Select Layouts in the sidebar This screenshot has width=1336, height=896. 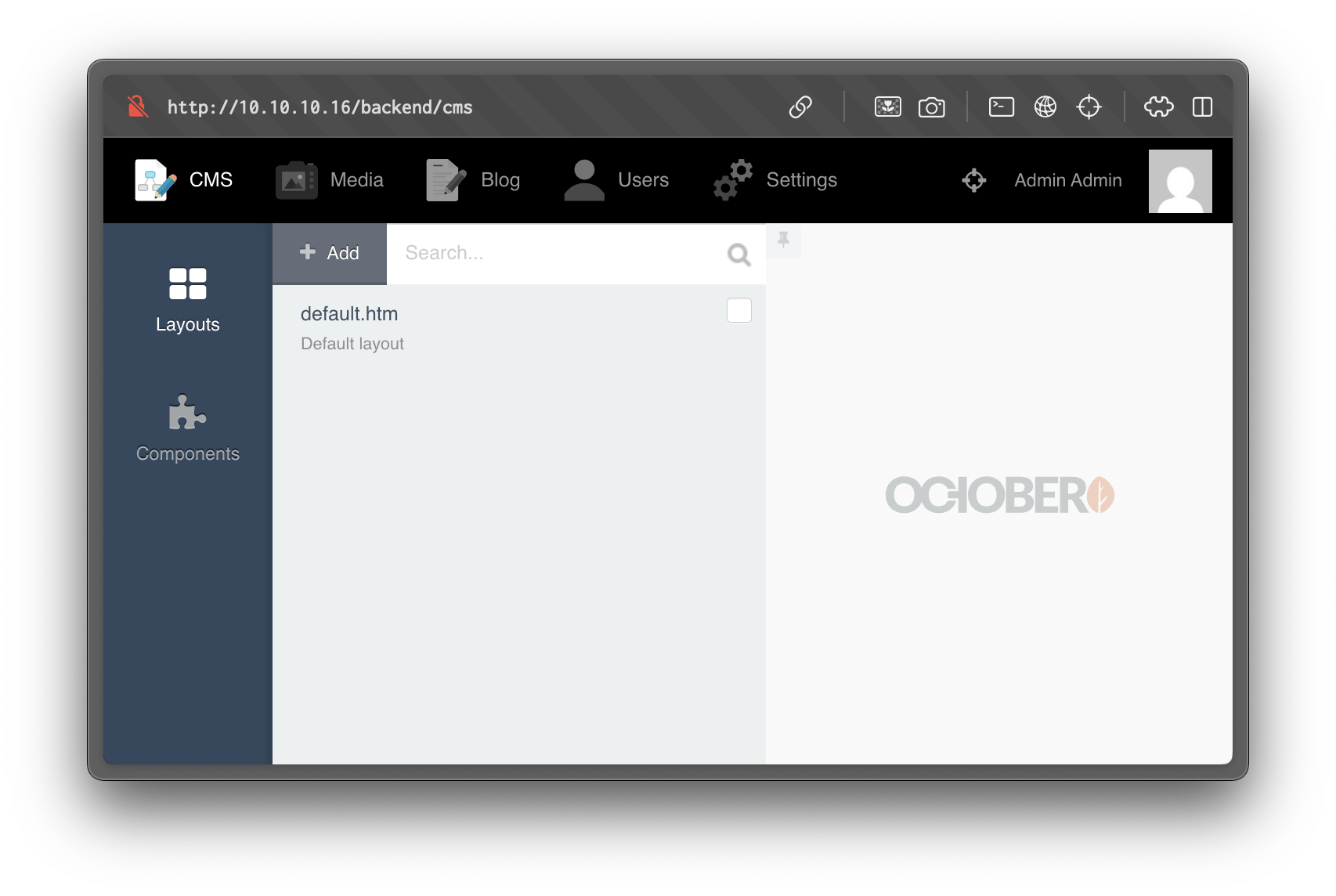188,301
